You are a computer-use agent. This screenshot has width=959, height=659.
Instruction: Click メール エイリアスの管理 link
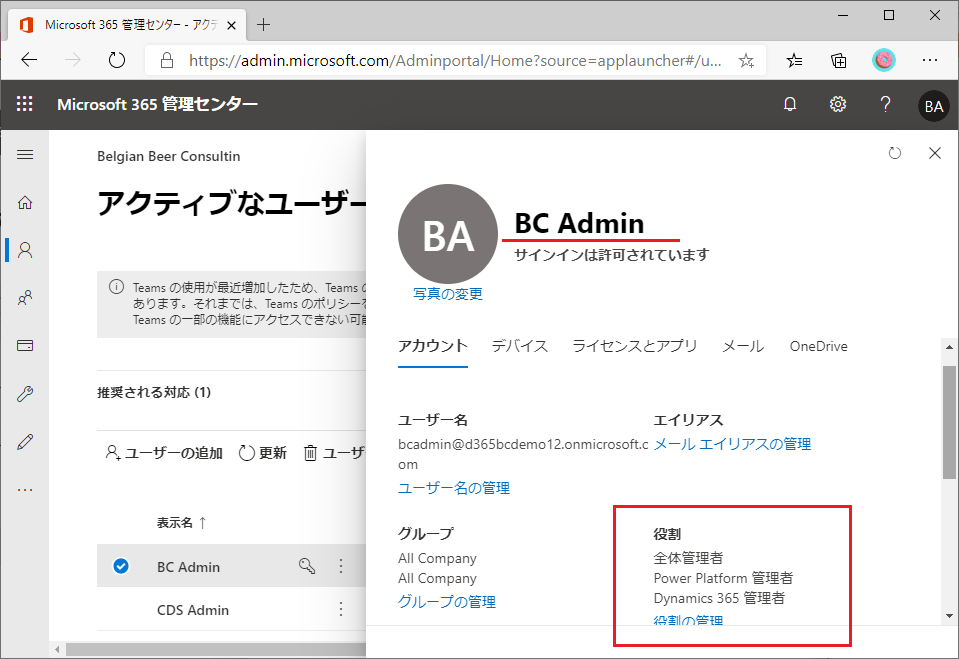[732, 444]
